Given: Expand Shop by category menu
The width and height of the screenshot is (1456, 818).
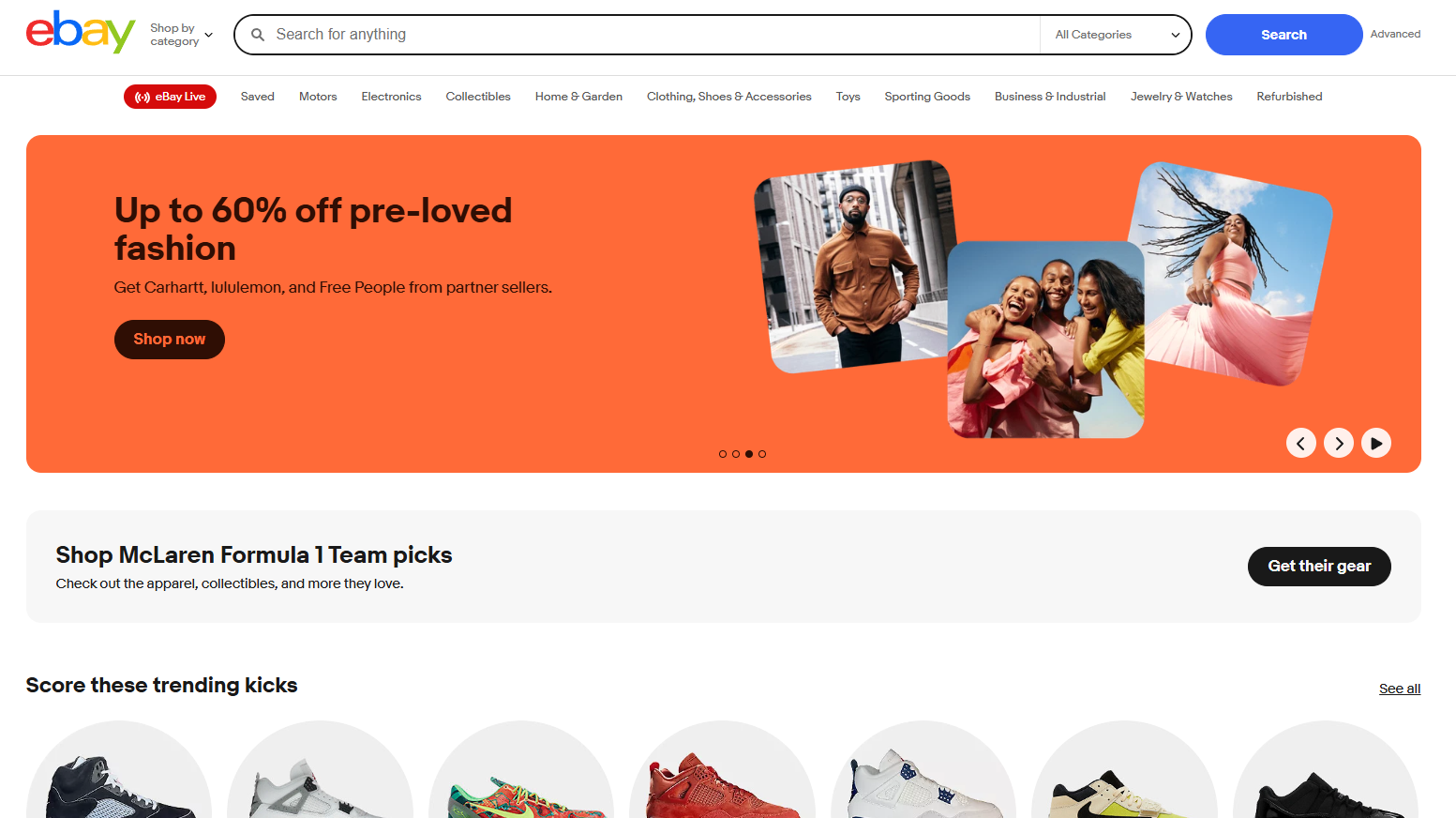Looking at the screenshot, I should coord(182,35).
